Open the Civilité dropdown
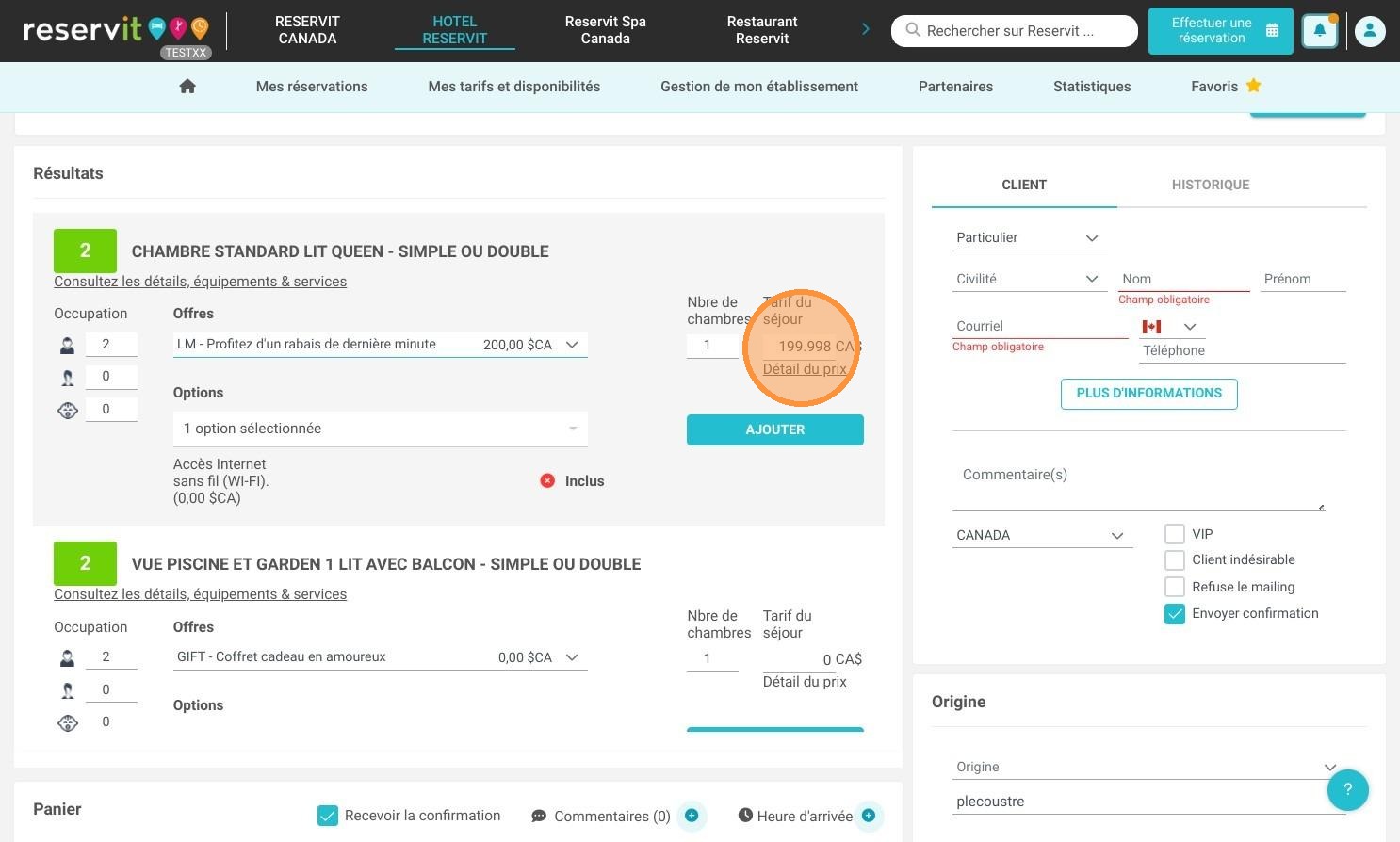Viewport: 1400px width, 842px height. click(x=1029, y=279)
